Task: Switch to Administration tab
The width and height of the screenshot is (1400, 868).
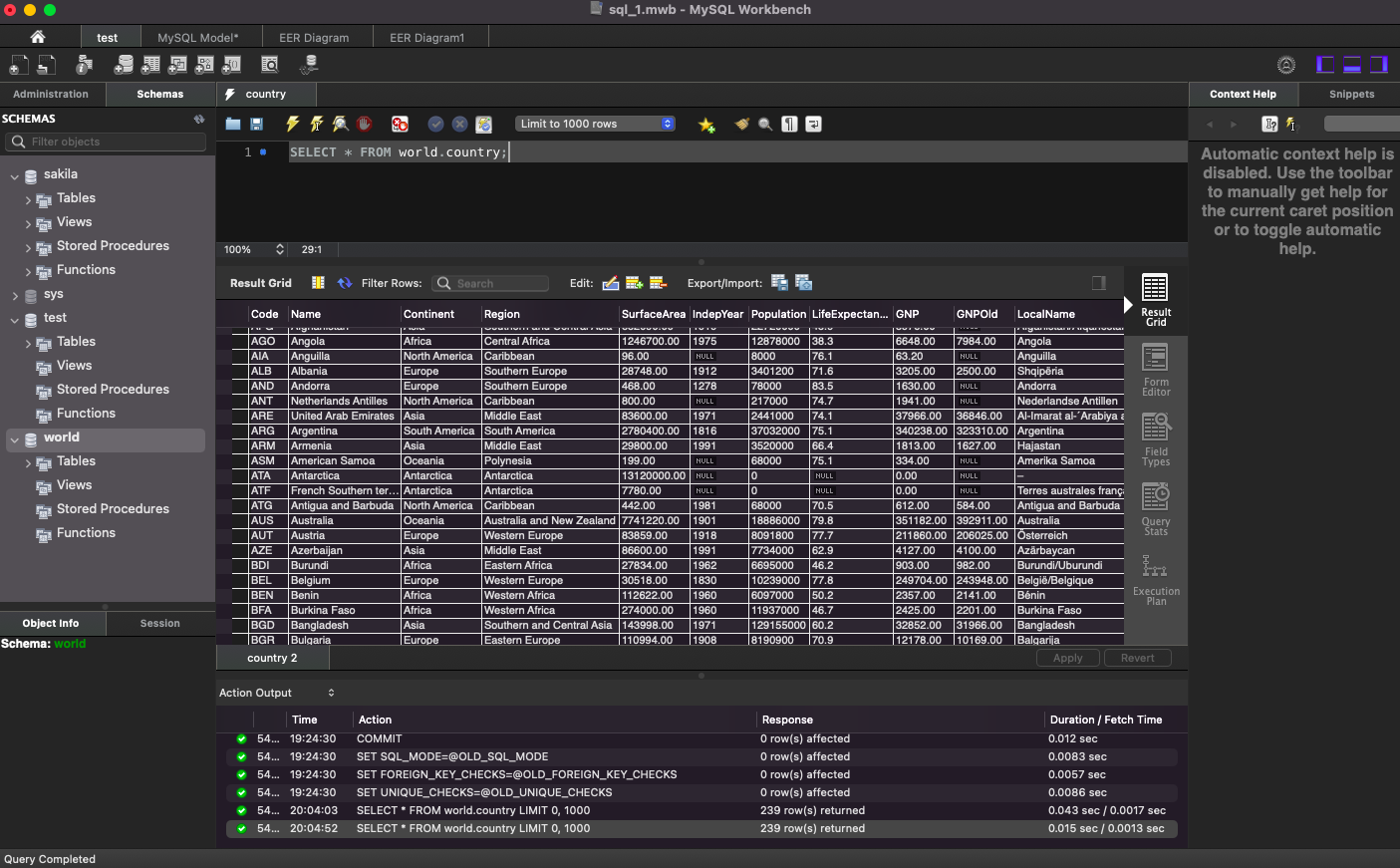Action: (51, 94)
